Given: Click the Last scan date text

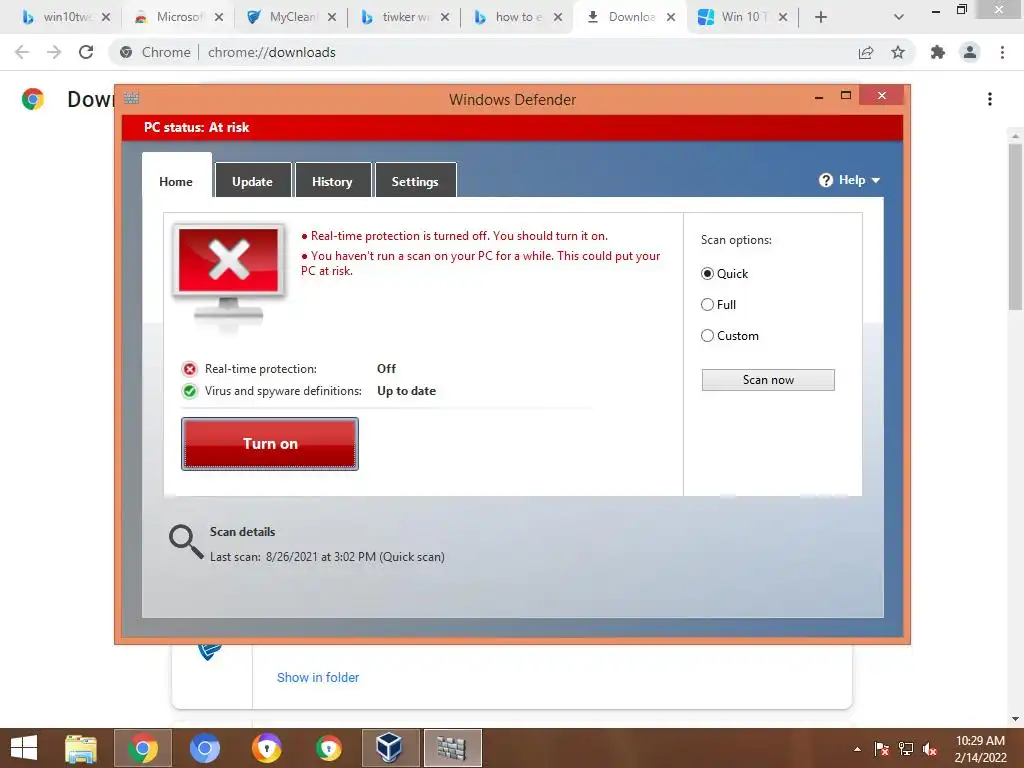Looking at the screenshot, I should [327, 557].
